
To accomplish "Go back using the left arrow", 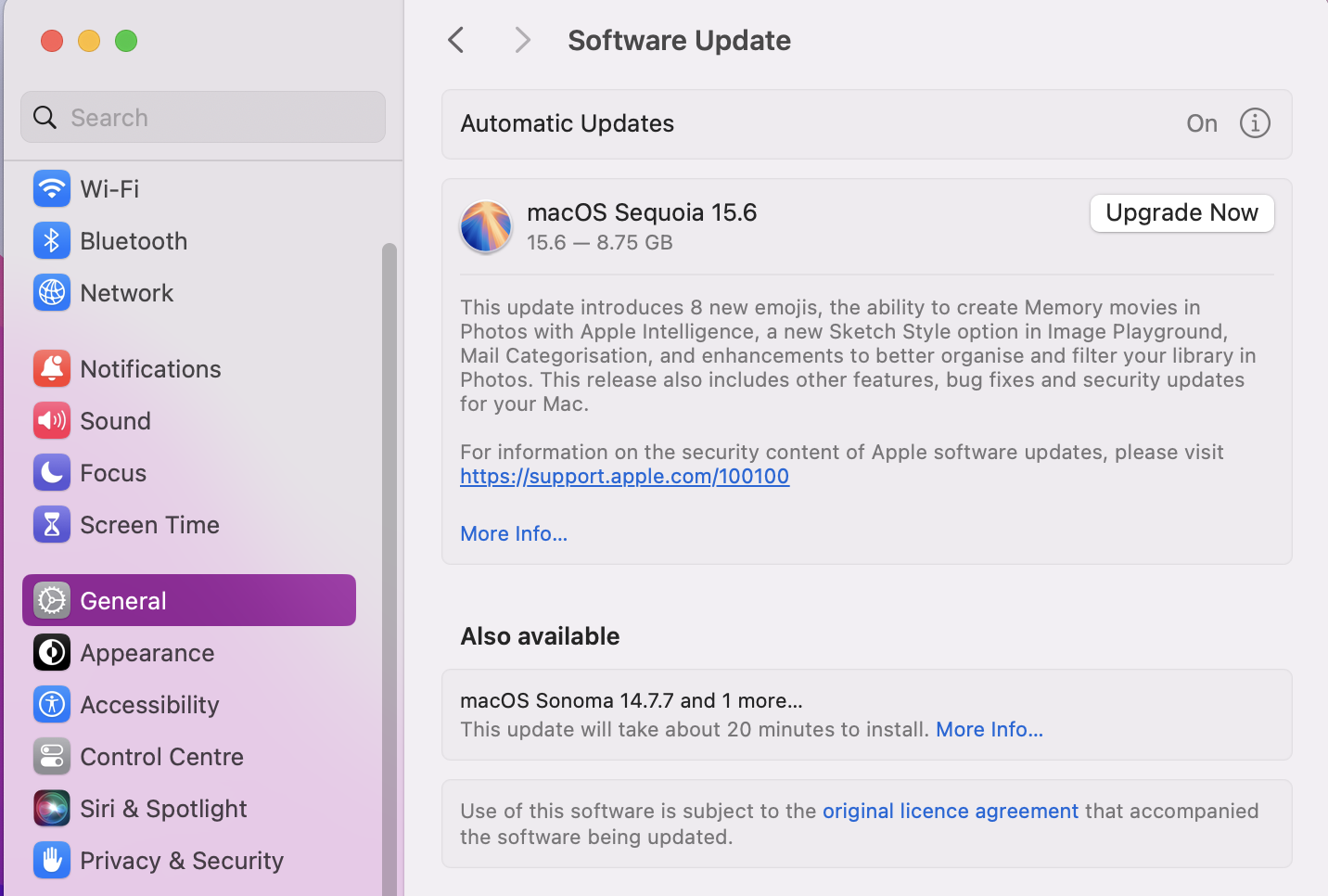I will (455, 40).
